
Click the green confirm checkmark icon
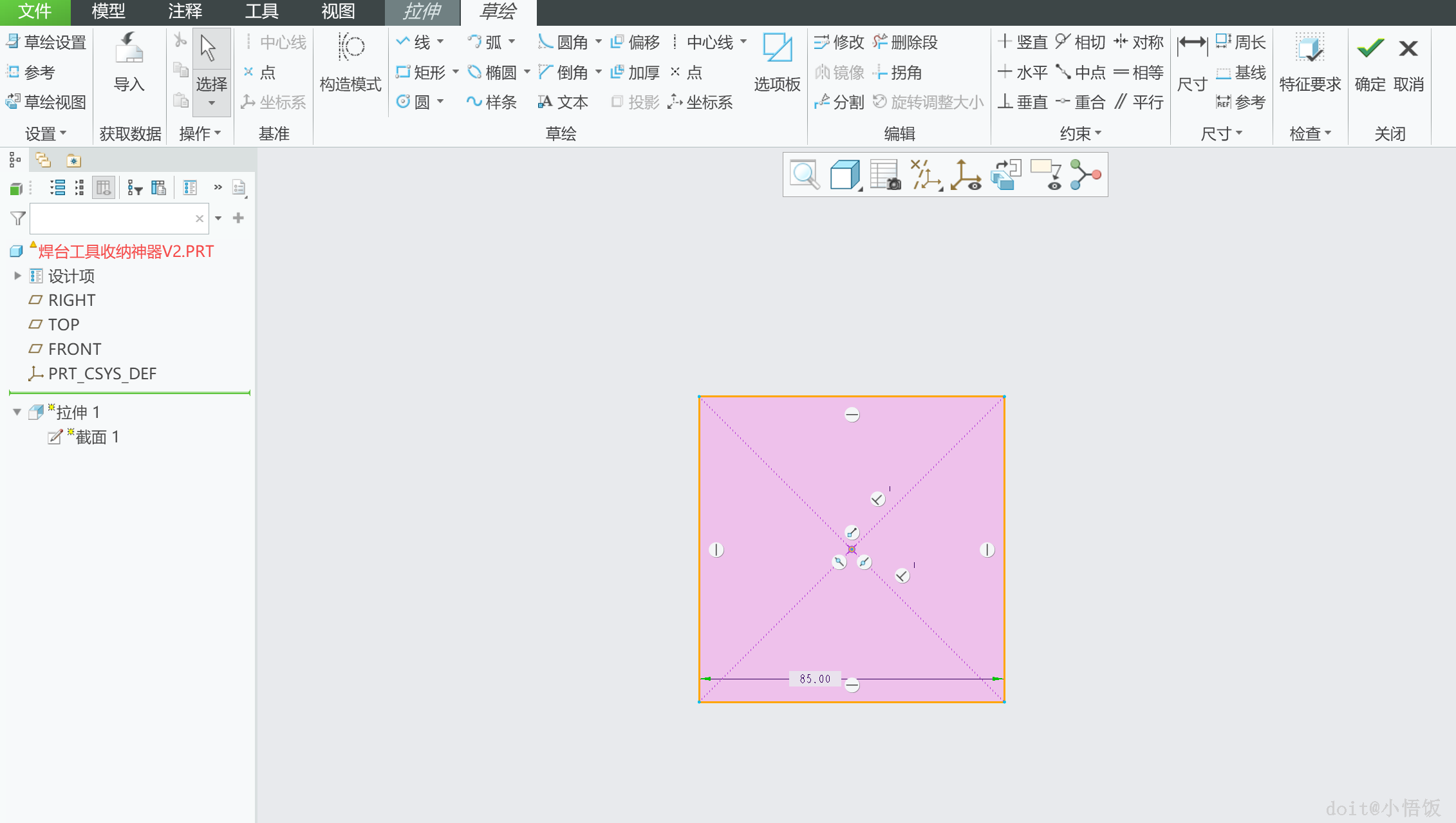pos(1370,49)
